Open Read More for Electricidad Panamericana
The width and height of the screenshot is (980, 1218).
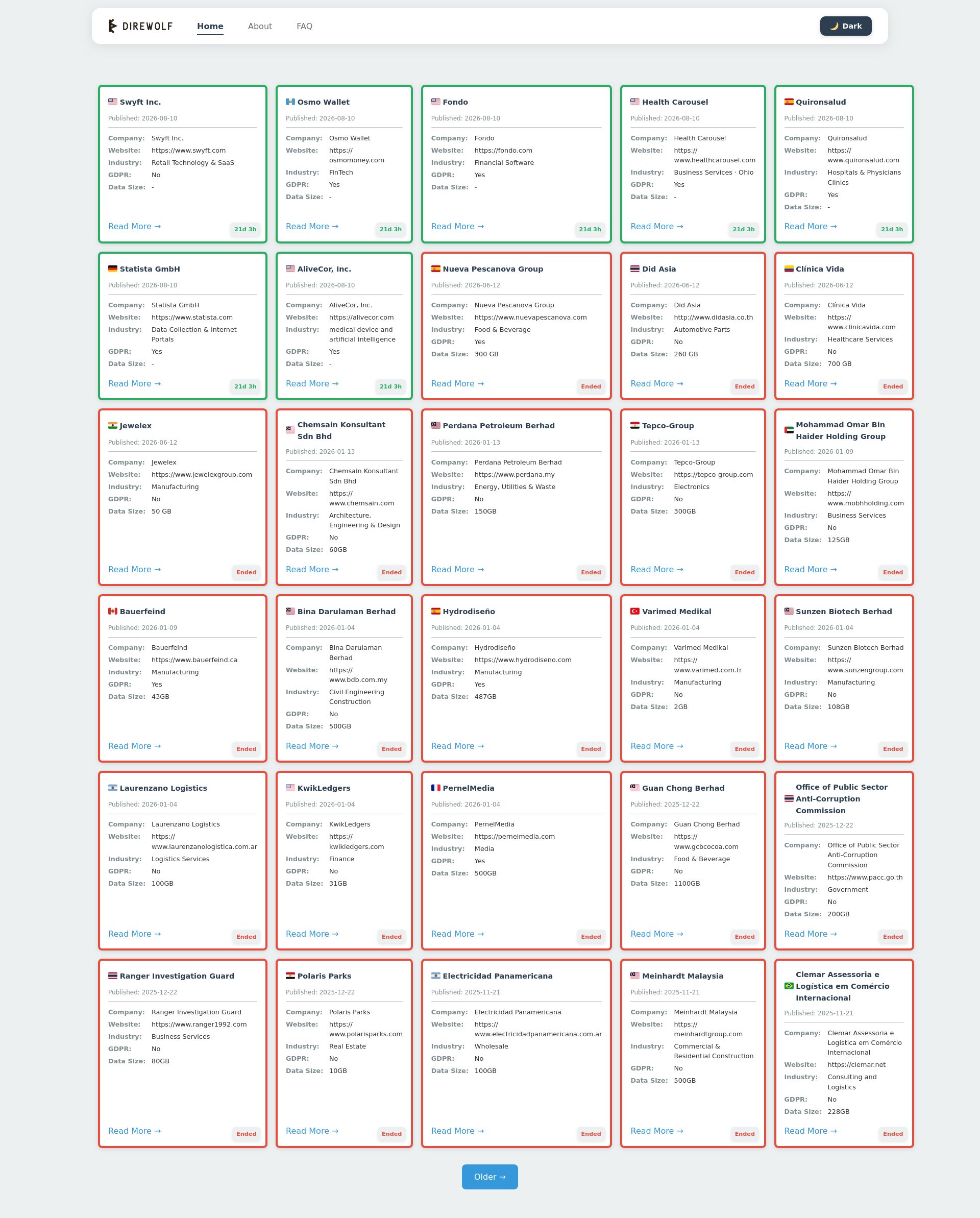point(457,1130)
